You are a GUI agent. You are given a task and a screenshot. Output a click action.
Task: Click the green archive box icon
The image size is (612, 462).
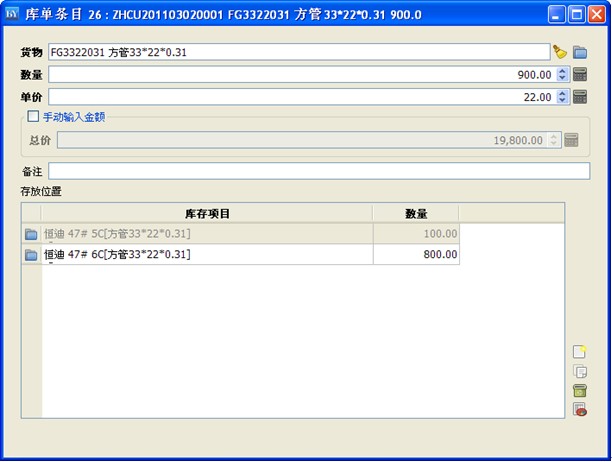pos(579,390)
